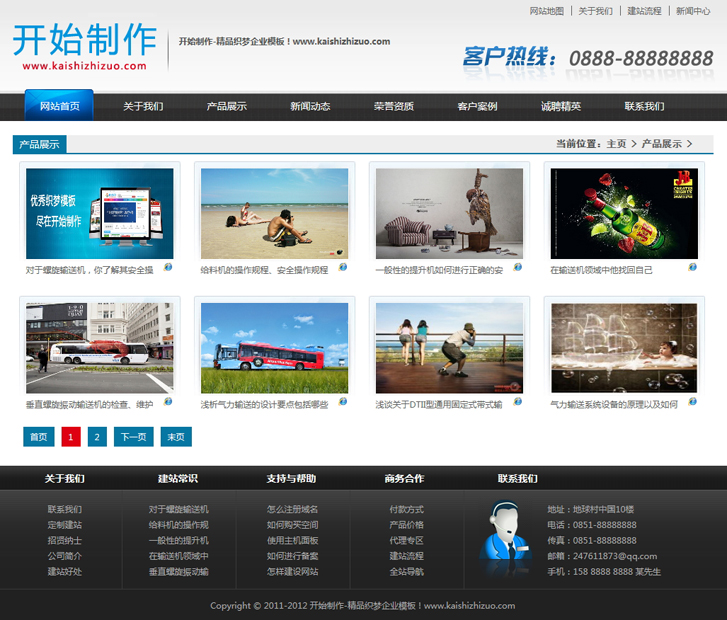This screenshot has width=727, height=620.
Task: Click the 主页 breadcrumb link
Action: pyautogui.click(x=616, y=144)
